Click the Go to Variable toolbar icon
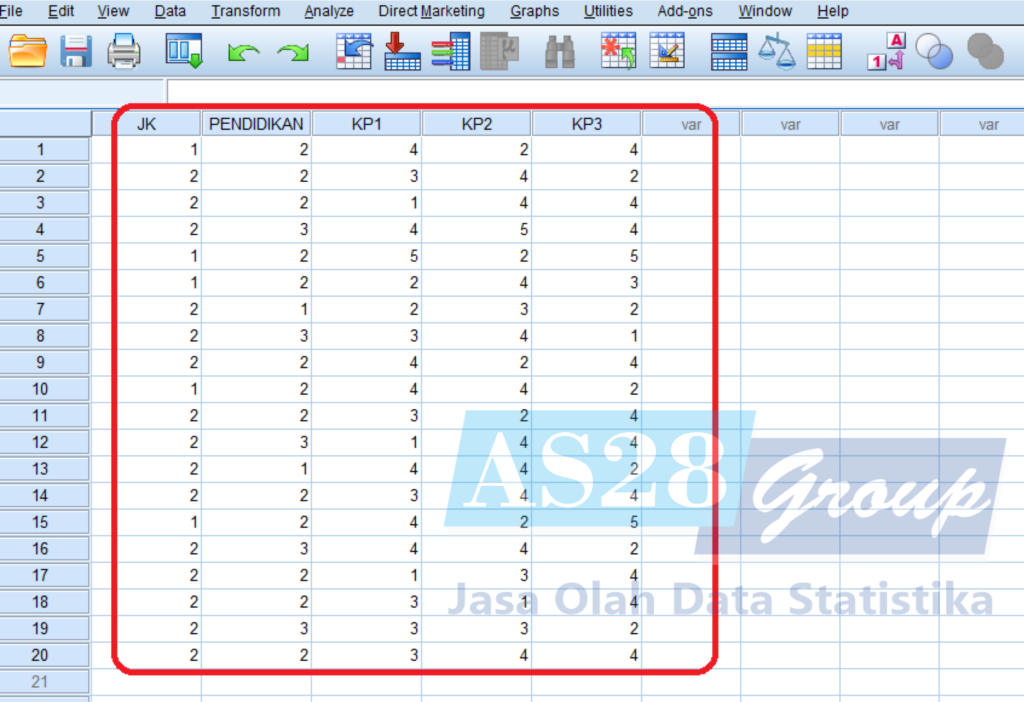Screen dimensions: 1024x702 (402, 51)
